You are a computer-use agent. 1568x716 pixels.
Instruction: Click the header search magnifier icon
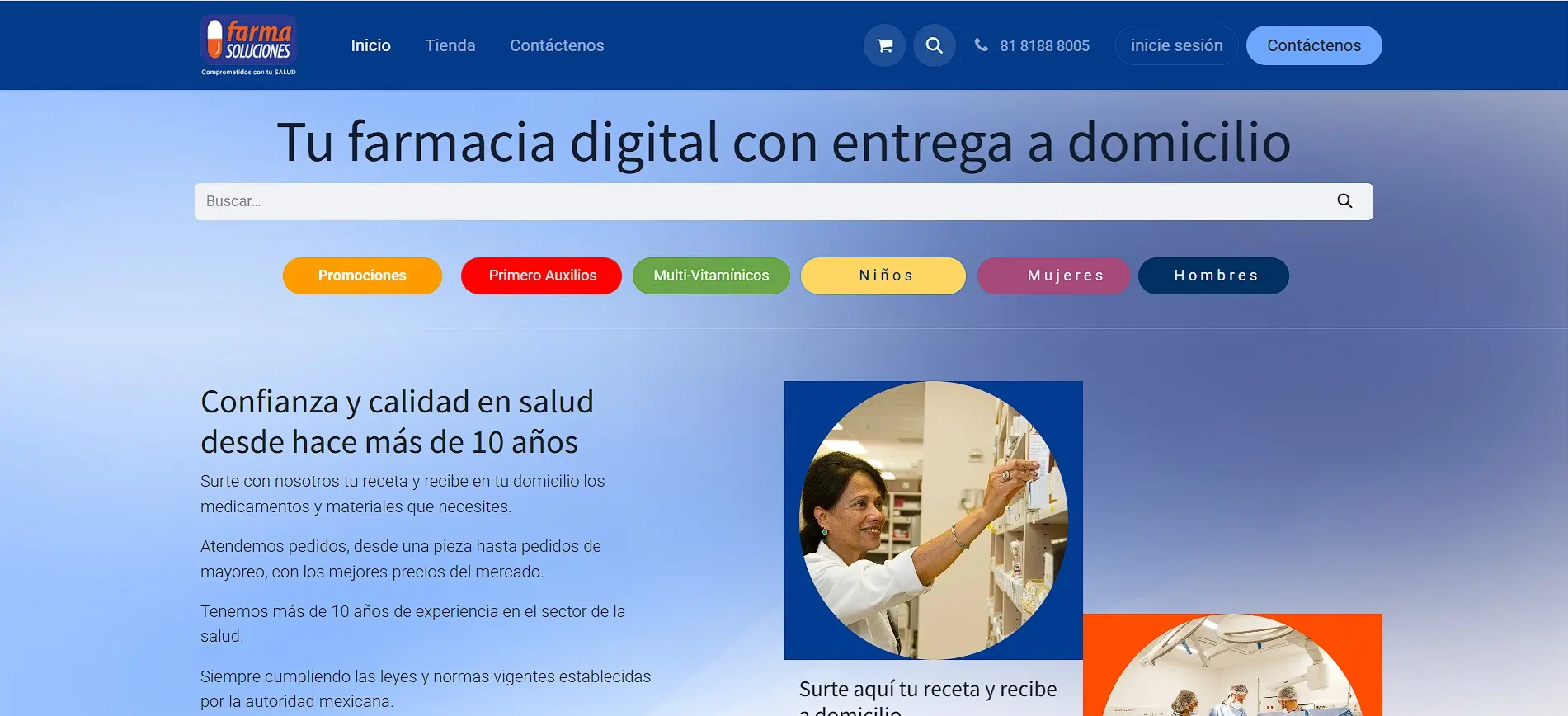click(x=934, y=45)
